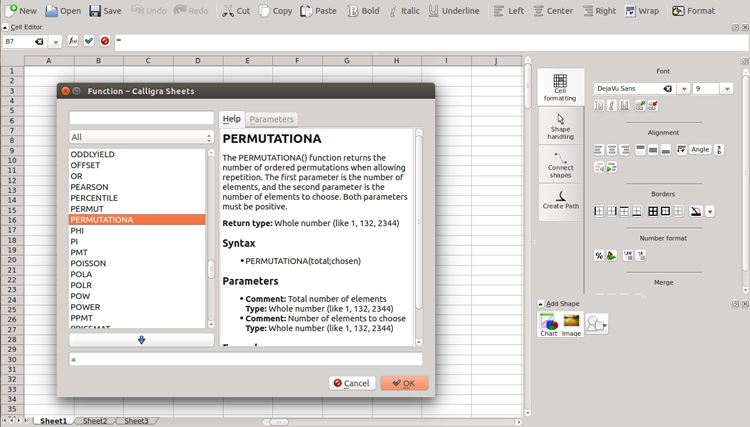Screen dimensions: 750x427
Task: Select the Cell formatting tool tab
Action: click(x=560, y=88)
